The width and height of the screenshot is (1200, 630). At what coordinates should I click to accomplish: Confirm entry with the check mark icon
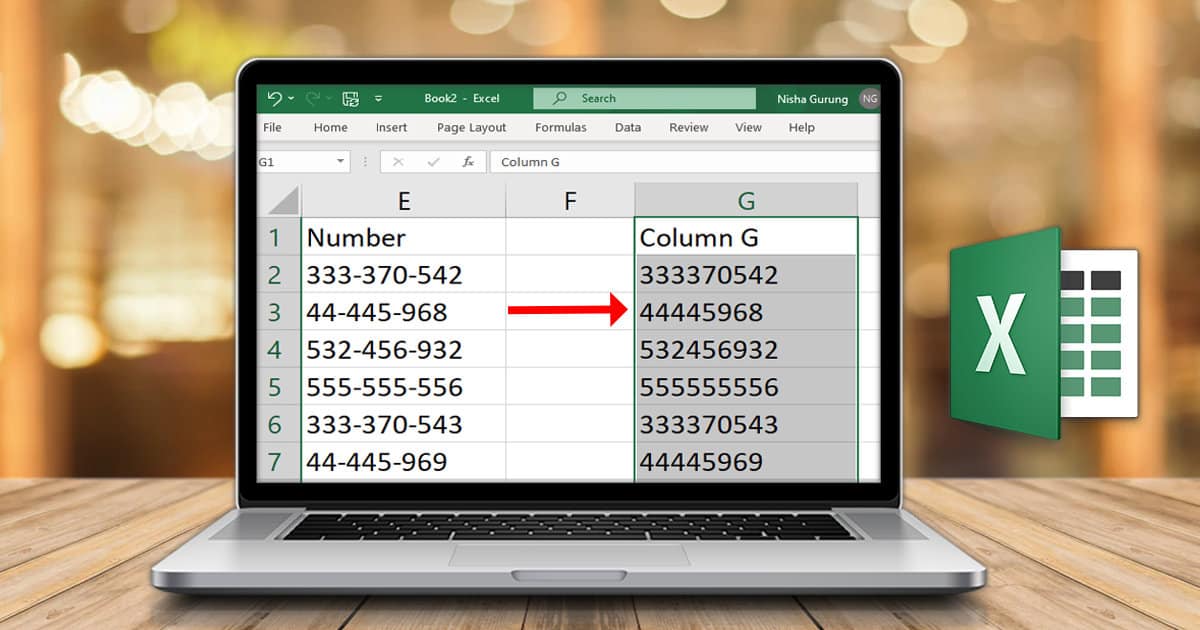[x=432, y=161]
